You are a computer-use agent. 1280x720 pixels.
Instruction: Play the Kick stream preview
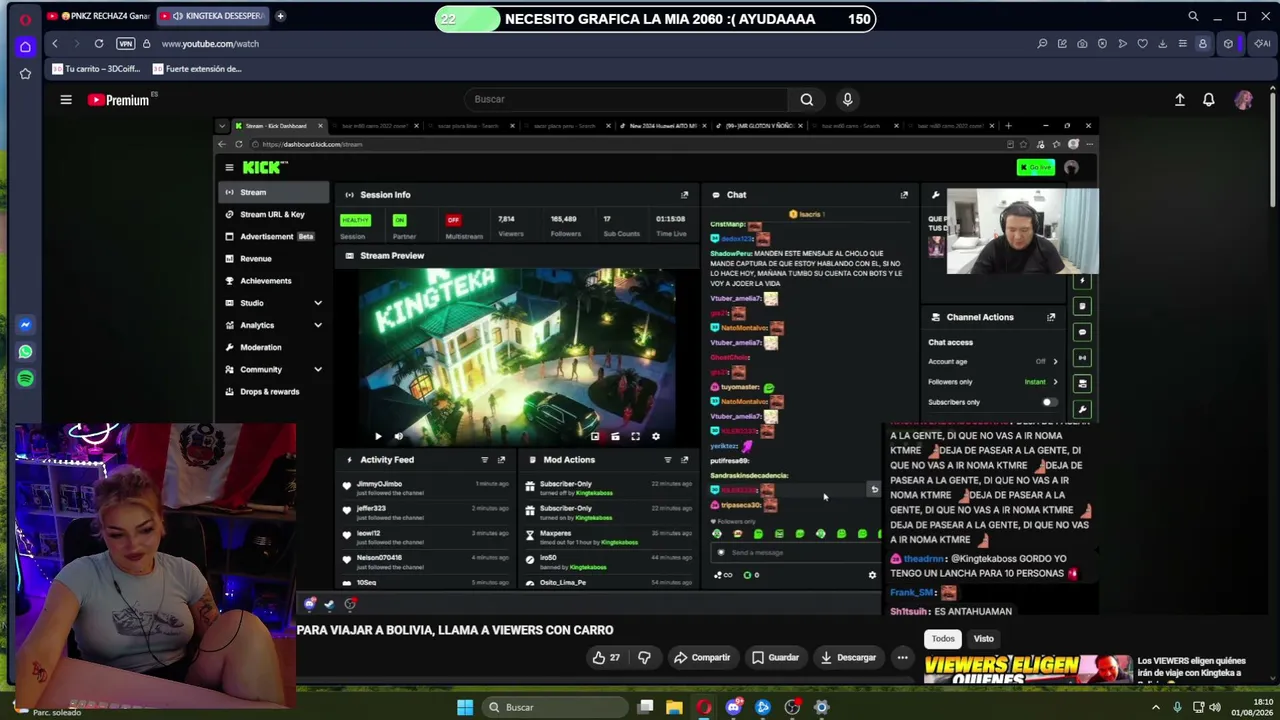378,436
